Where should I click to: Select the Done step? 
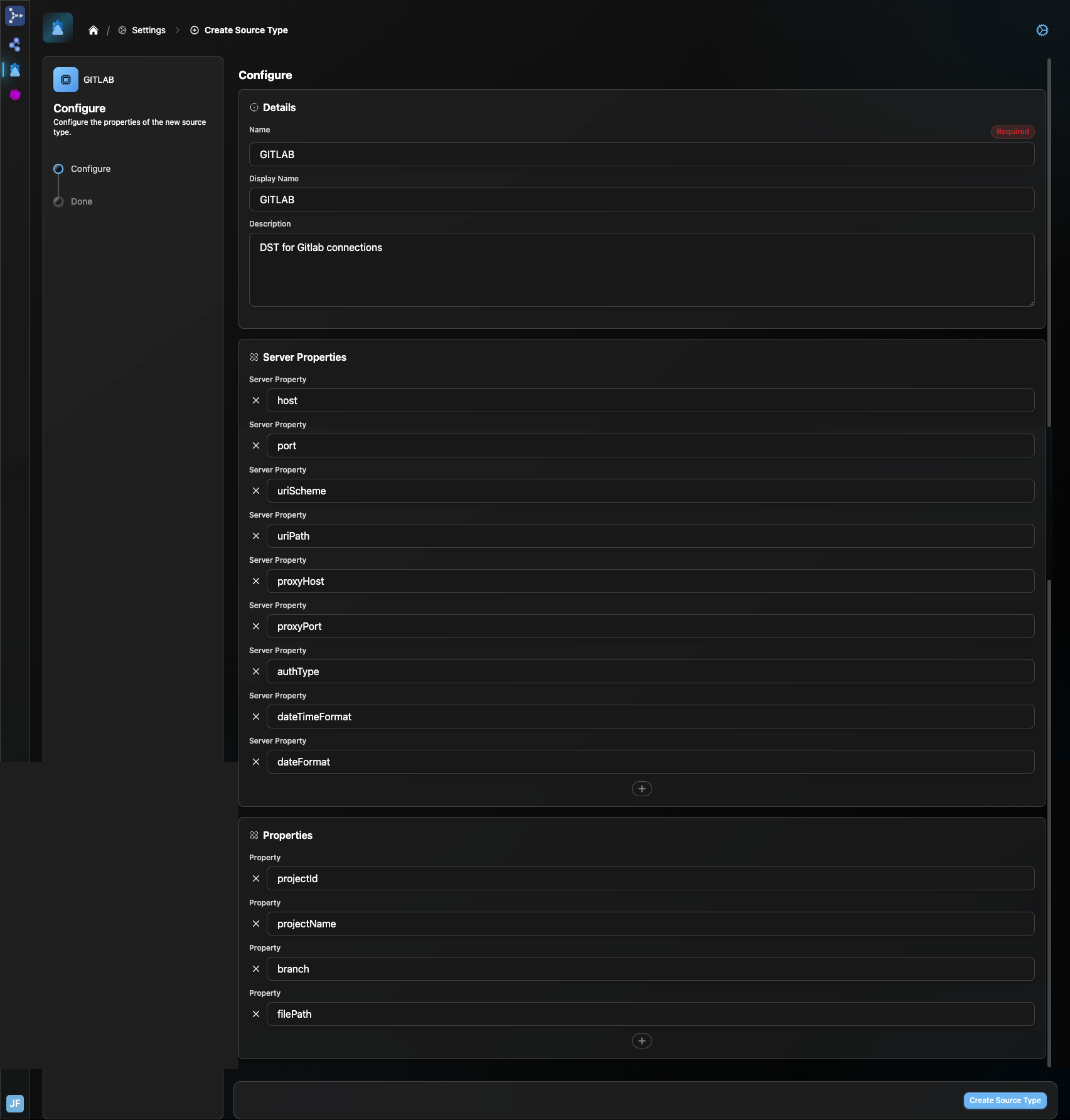click(82, 201)
